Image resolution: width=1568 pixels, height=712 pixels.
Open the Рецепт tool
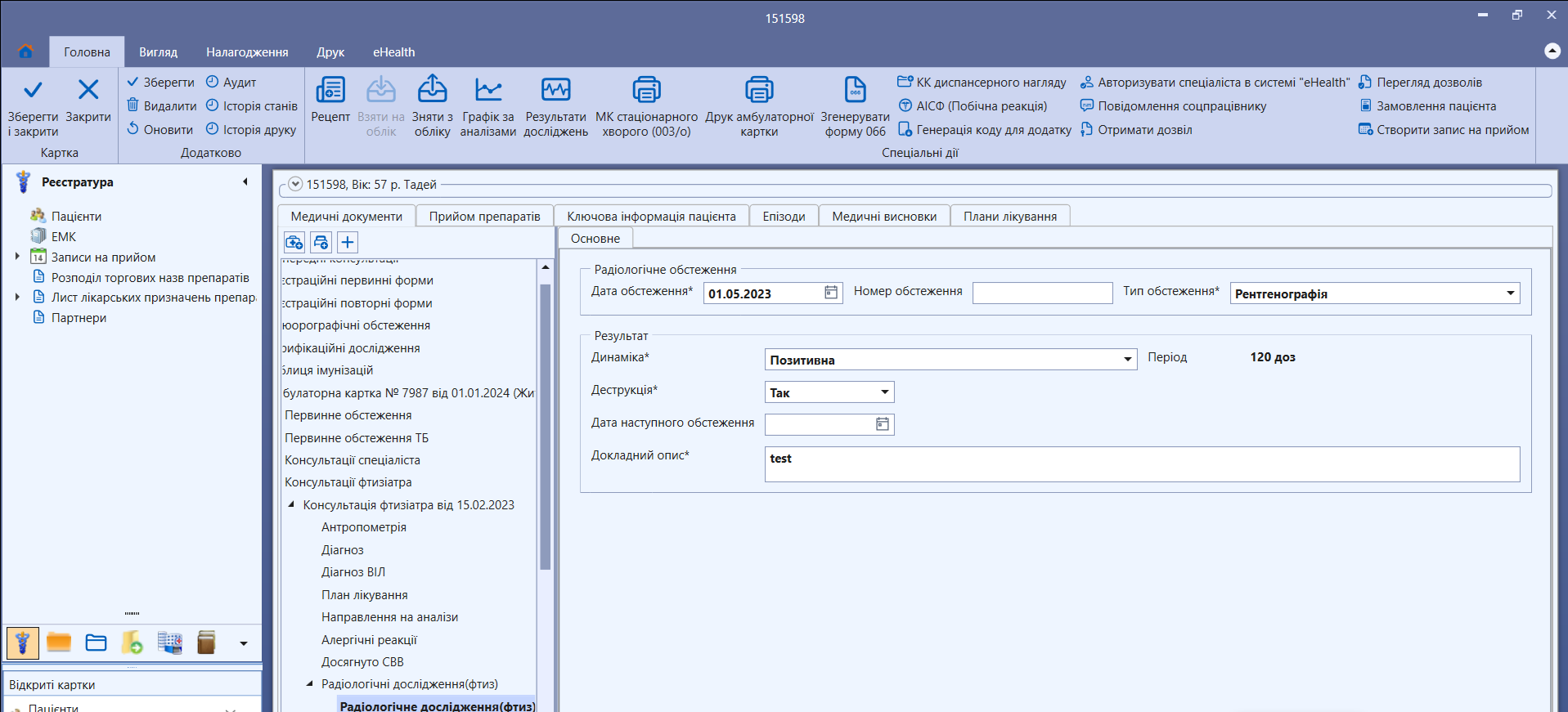click(x=330, y=101)
